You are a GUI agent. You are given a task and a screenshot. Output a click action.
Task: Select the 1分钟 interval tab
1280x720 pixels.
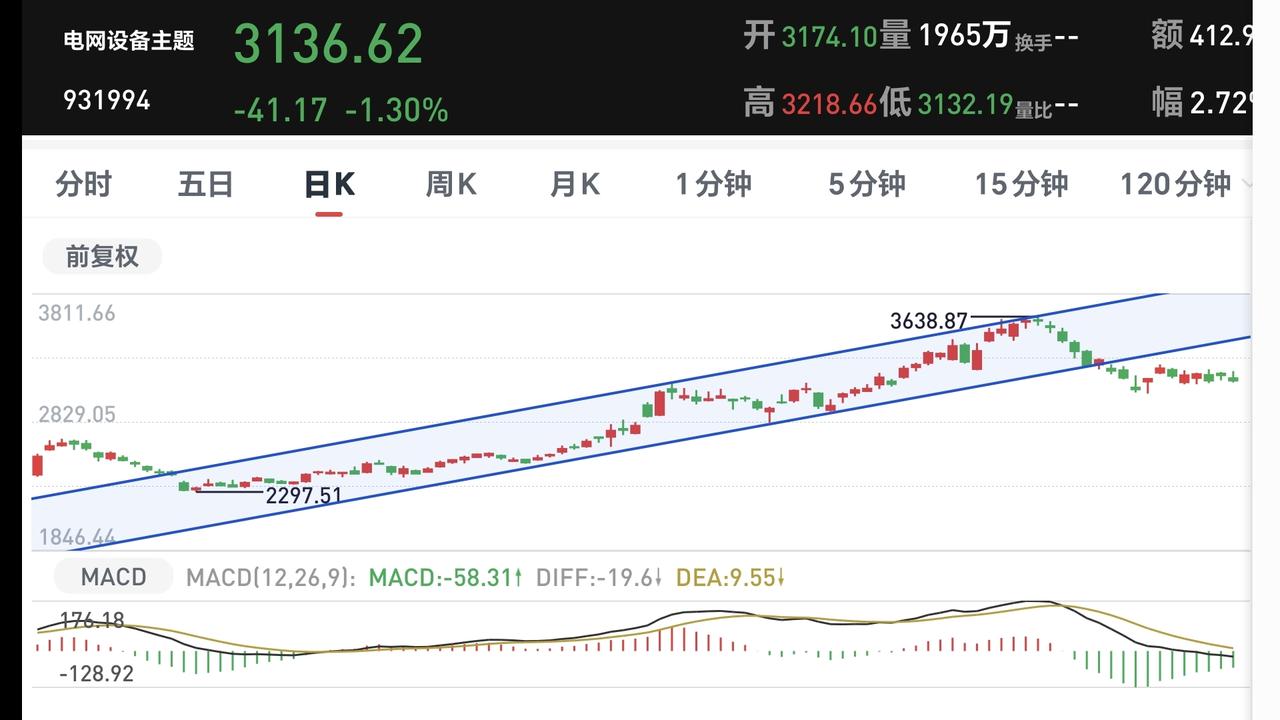coord(714,184)
